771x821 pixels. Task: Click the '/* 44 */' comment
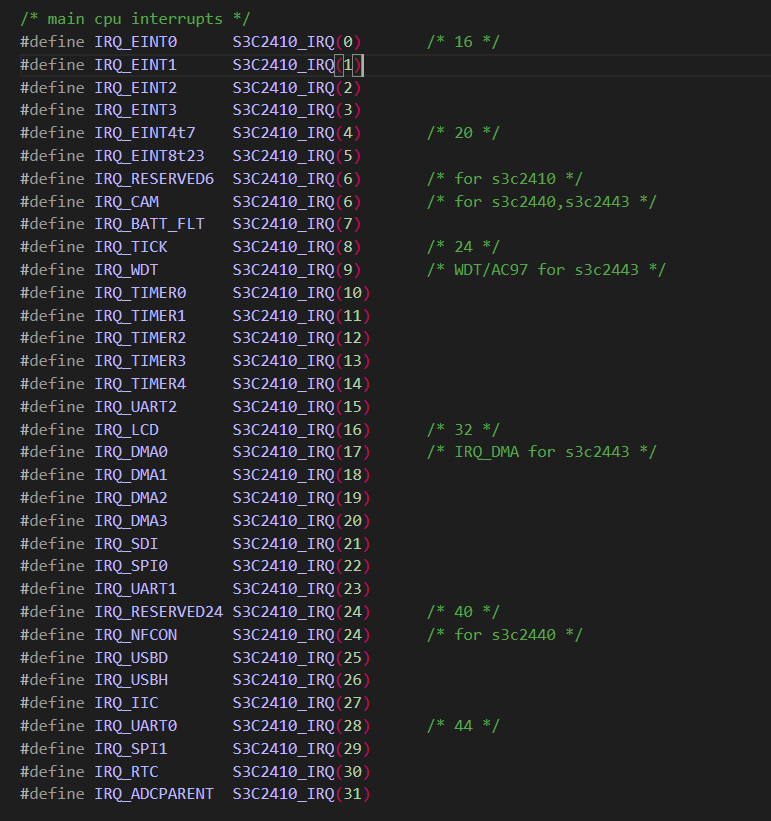464,726
